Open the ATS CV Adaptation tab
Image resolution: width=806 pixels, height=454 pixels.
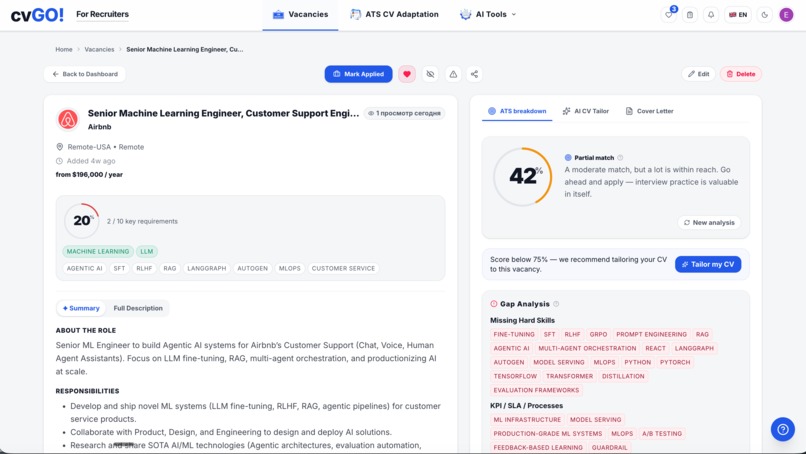tap(394, 14)
